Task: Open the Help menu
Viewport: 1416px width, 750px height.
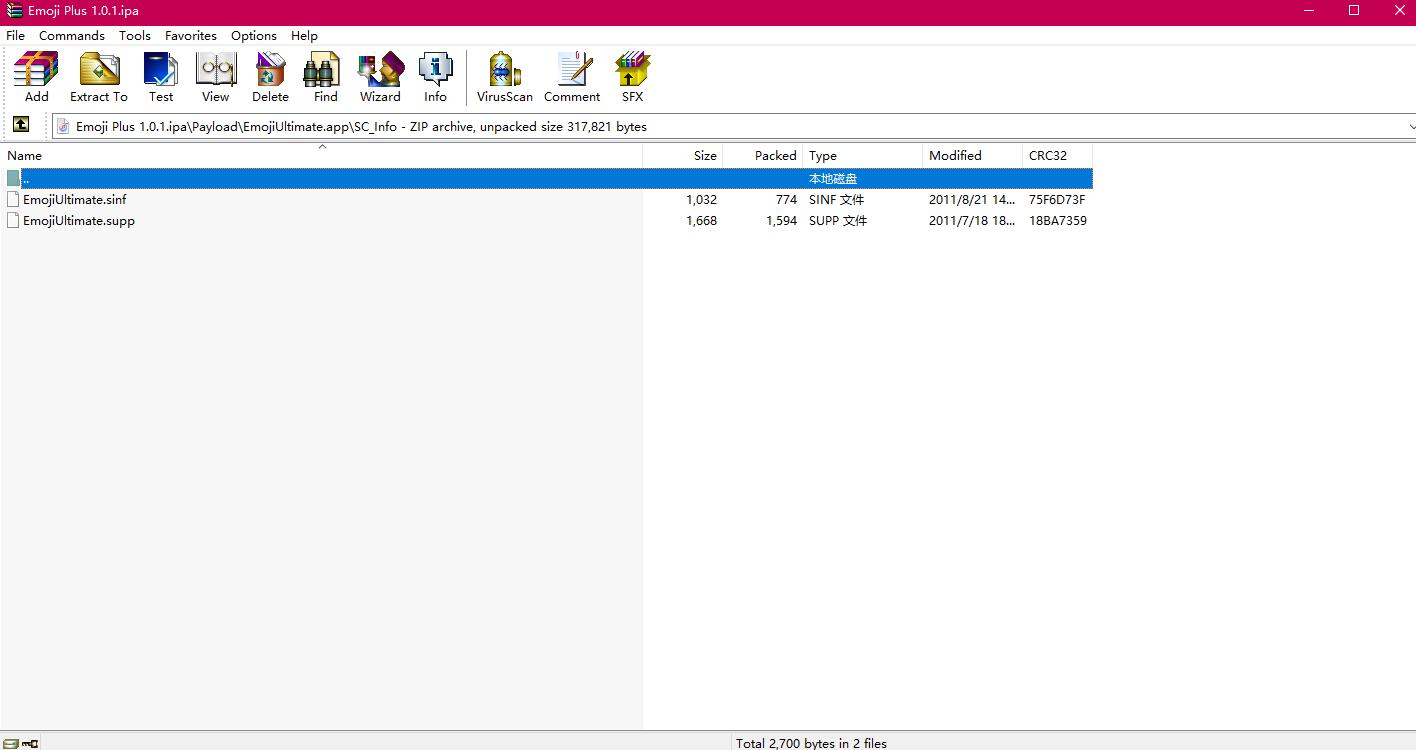Action: tap(304, 35)
